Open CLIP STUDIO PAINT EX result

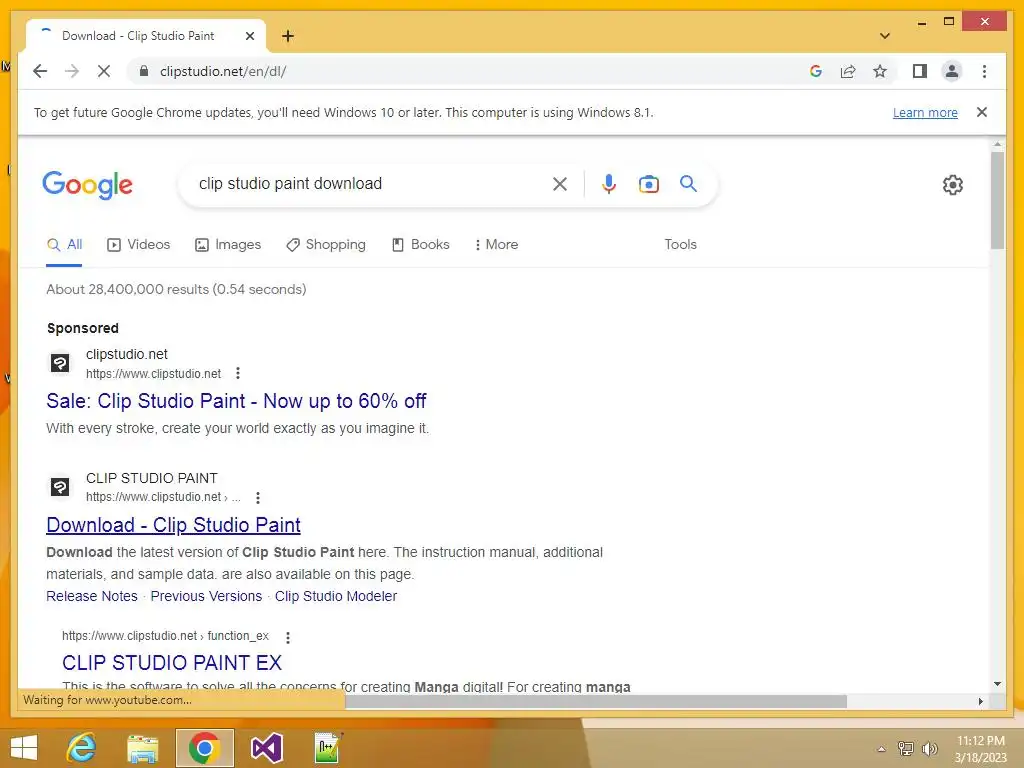coord(172,663)
